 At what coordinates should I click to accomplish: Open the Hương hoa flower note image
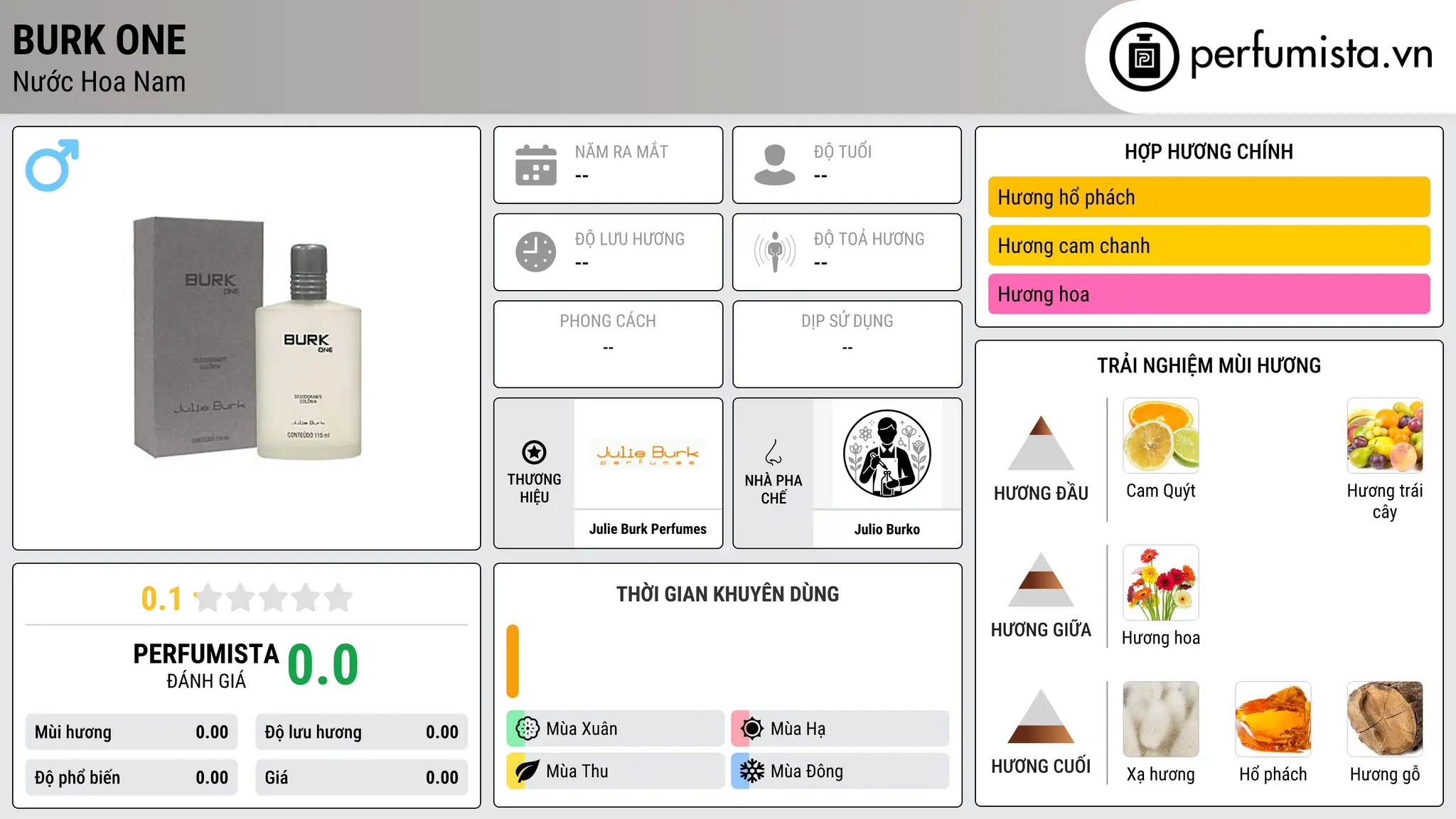point(1161,583)
